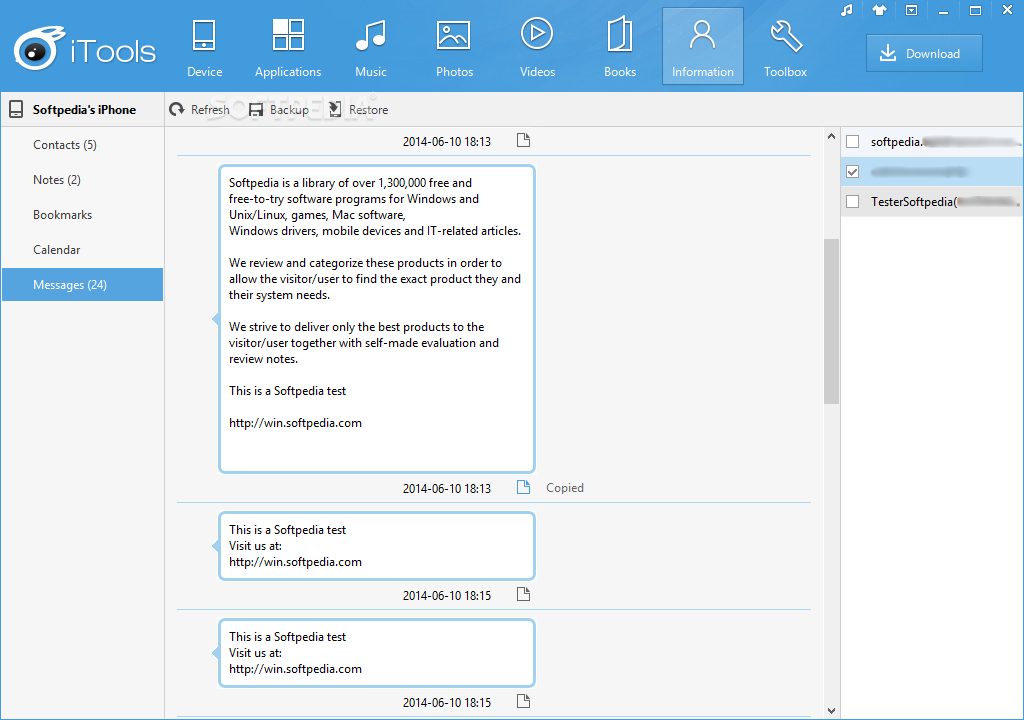Viewport: 1024px width, 720px height.
Task: Check the TesterSoftpedia conversation checkbox
Action: click(852, 202)
